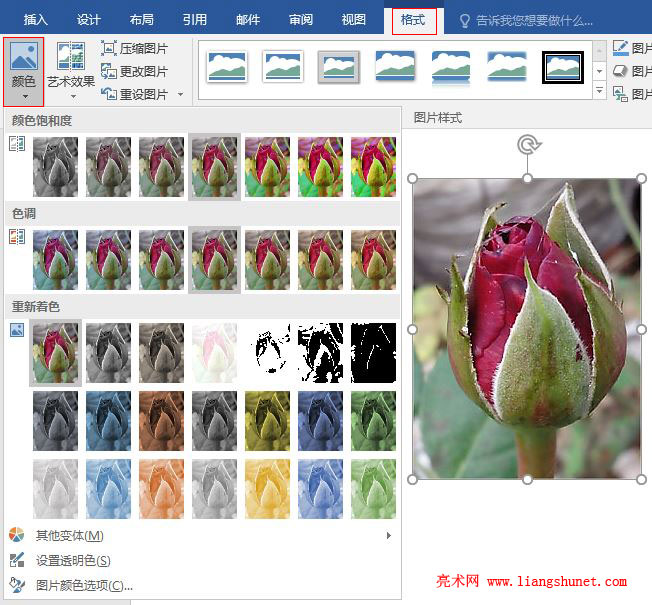Viewport: 652px width, 605px height.
Task: Select the 0% saturation grayscale thumbnail
Action: pos(55,167)
